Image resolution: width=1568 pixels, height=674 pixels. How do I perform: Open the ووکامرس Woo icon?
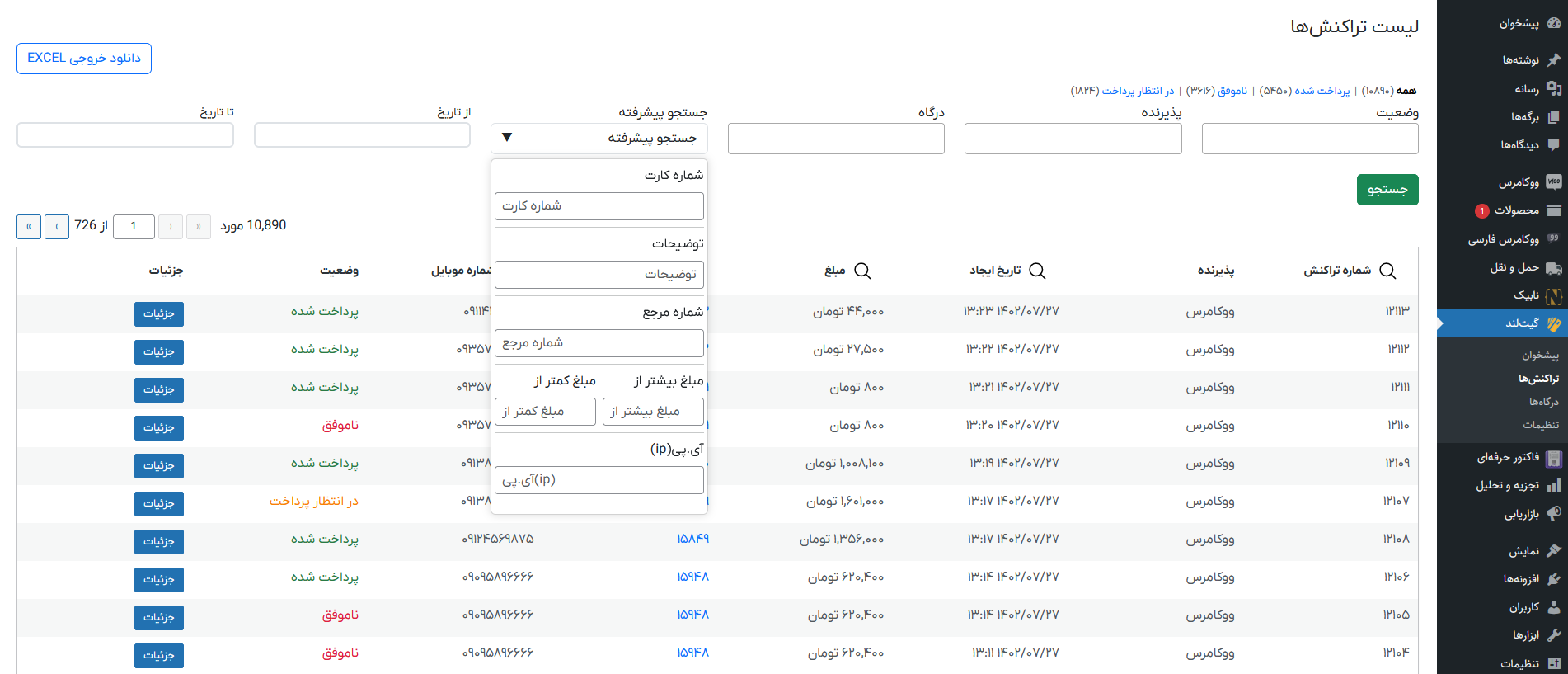coord(1553,181)
